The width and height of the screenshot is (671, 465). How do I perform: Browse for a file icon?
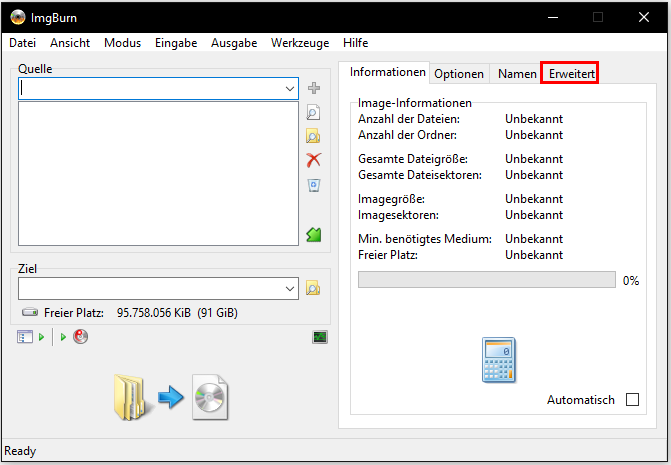[x=314, y=113]
